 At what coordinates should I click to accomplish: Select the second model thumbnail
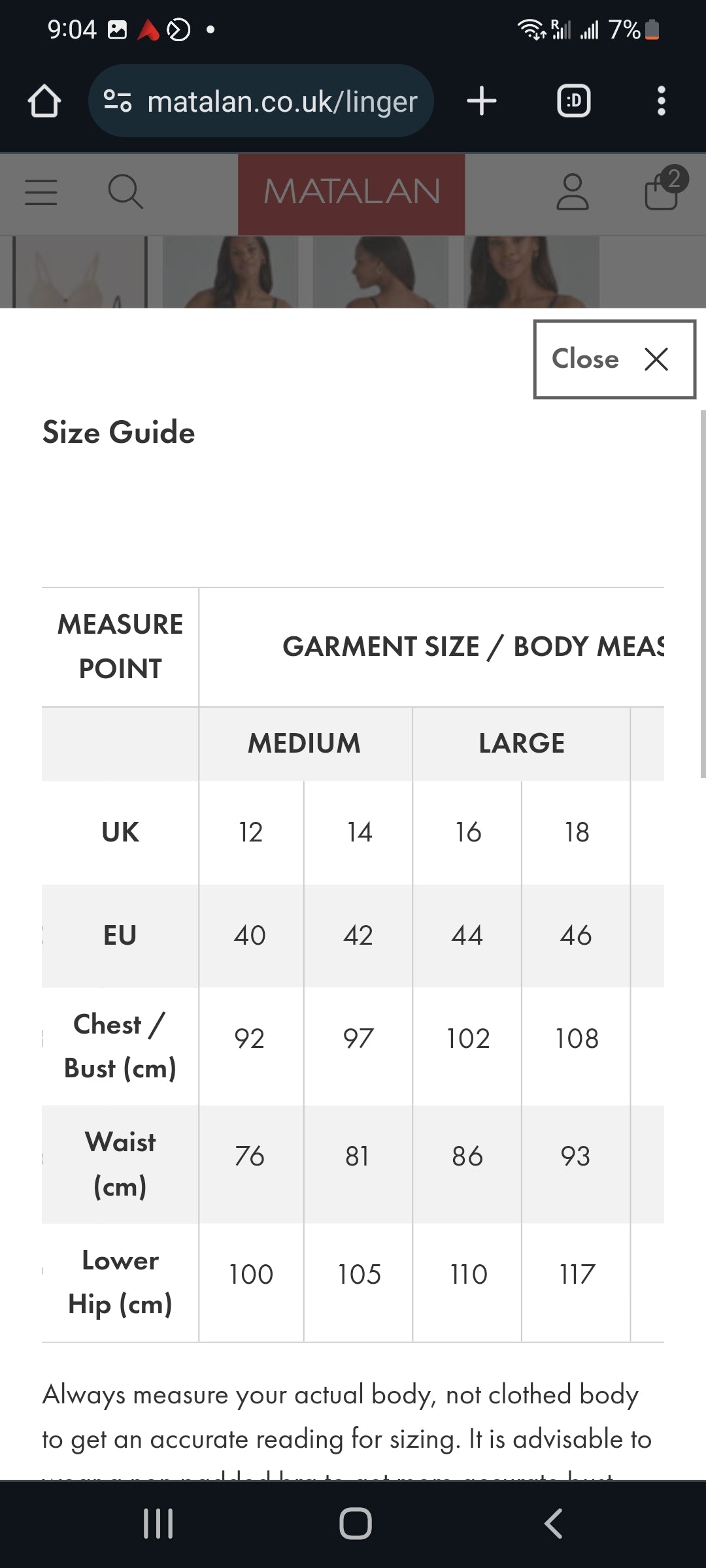coord(231,272)
